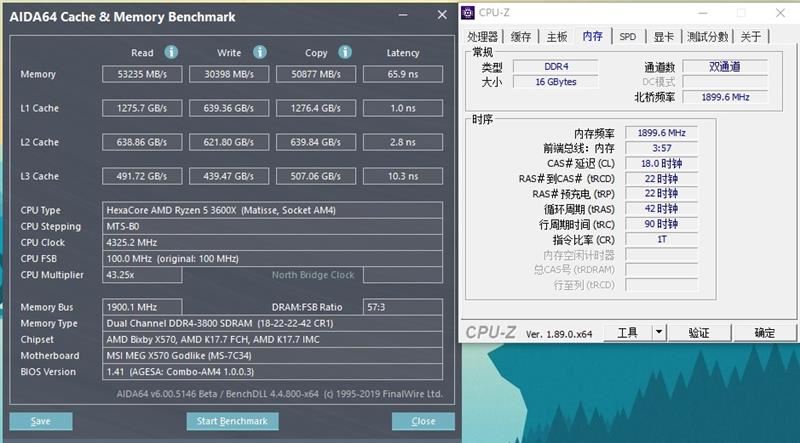This screenshot has height=443, width=800.
Task: Switch to the 缓存 tab in CPU-Z
Action: coord(521,37)
